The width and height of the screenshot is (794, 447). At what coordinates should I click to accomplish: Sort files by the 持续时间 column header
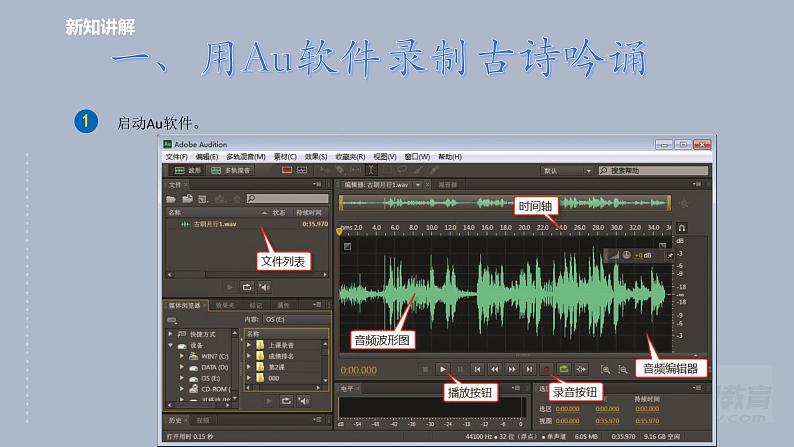pyautogui.click(x=309, y=213)
